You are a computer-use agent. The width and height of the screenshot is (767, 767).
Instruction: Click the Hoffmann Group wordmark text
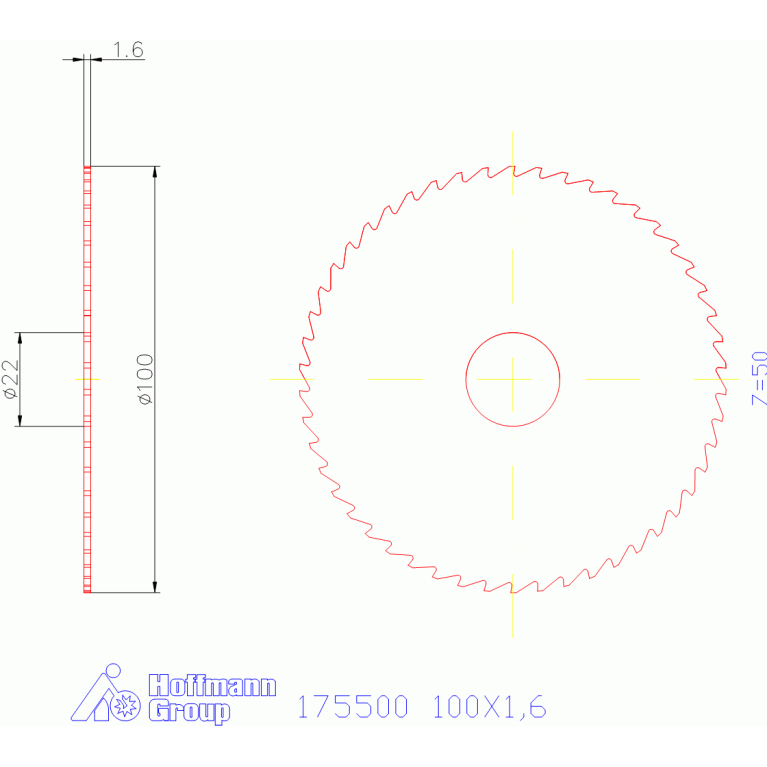tap(212, 699)
